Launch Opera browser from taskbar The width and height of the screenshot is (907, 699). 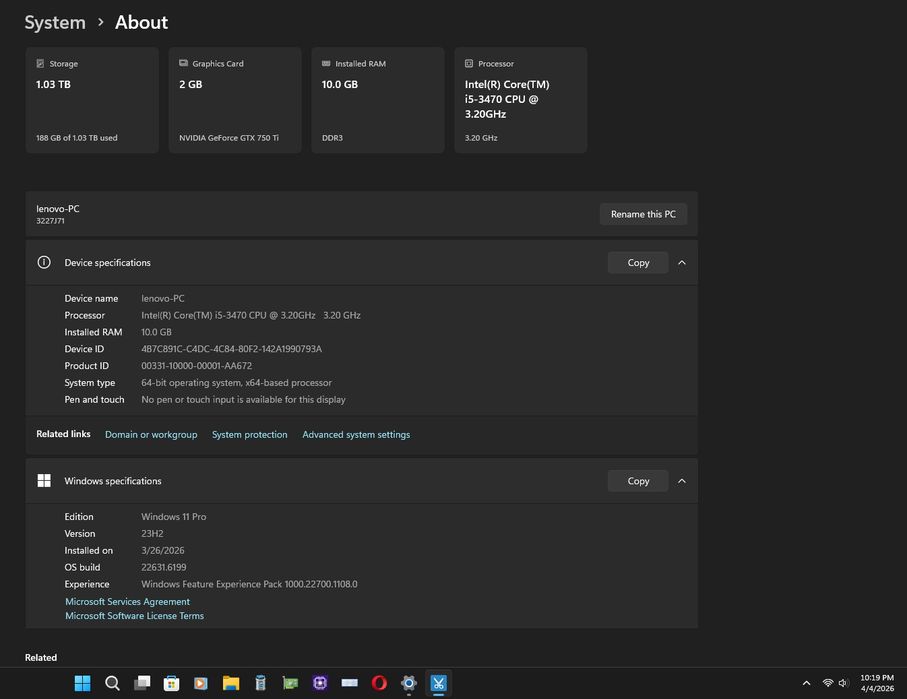pyautogui.click(x=379, y=683)
